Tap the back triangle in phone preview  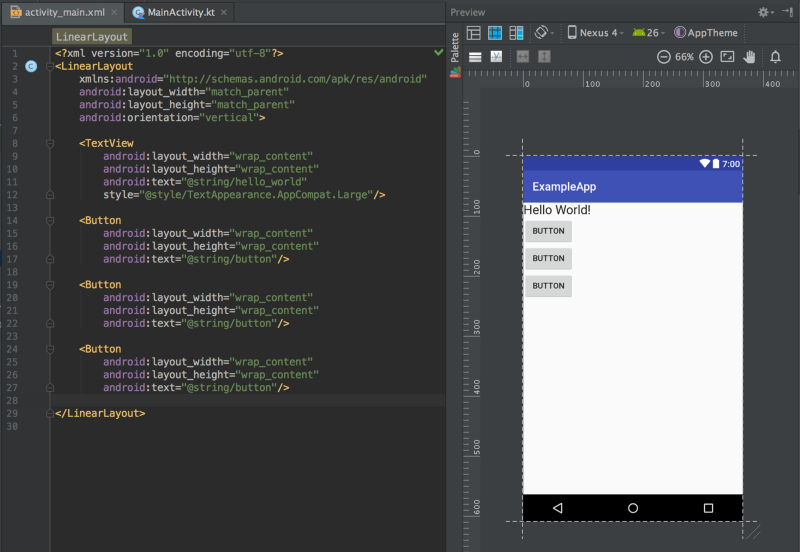[x=558, y=508]
